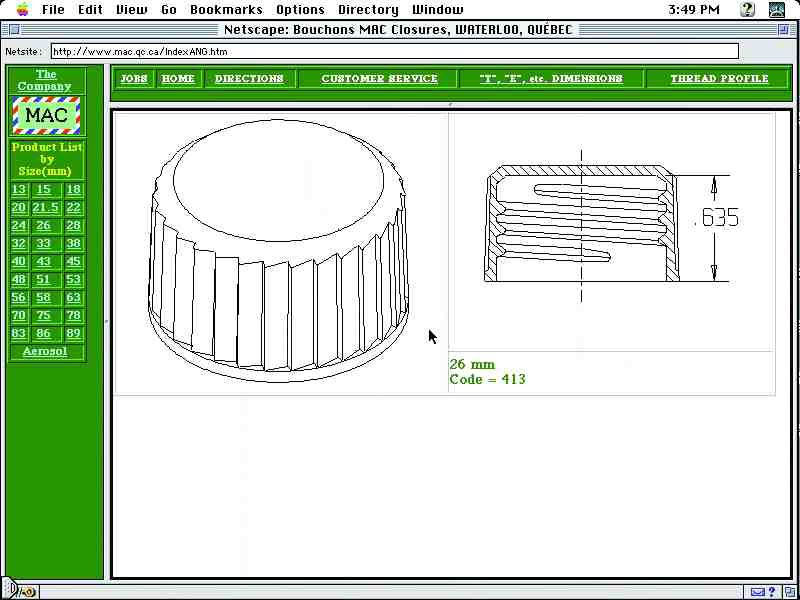Select size 53 in product list

(x=73, y=280)
